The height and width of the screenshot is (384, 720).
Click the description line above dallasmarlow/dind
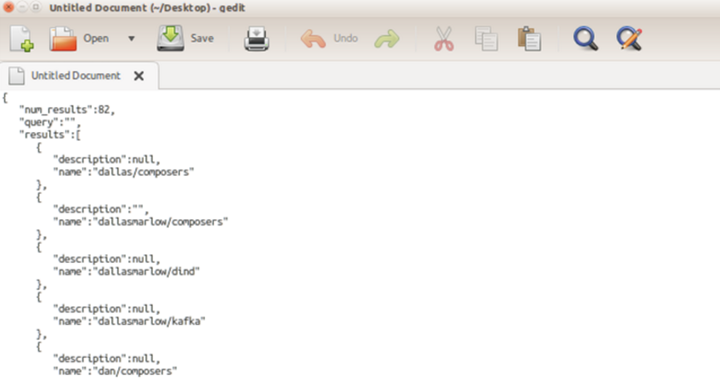point(107,259)
